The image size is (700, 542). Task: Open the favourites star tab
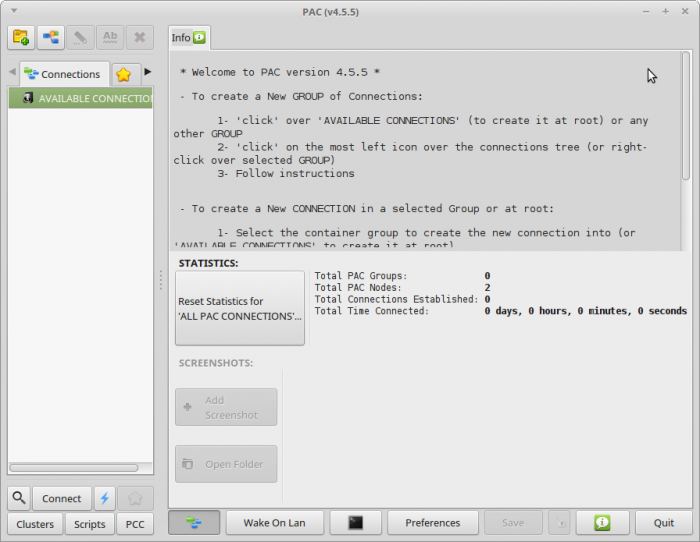point(124,75)
